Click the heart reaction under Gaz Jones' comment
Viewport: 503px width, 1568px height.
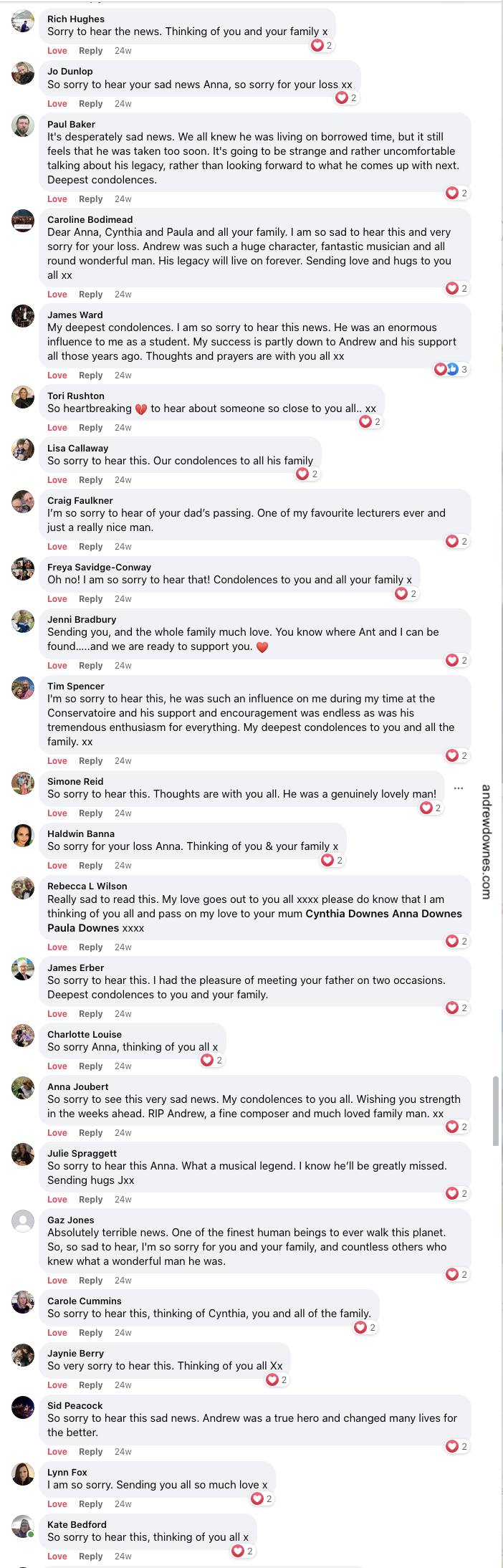click(451, 1274)
